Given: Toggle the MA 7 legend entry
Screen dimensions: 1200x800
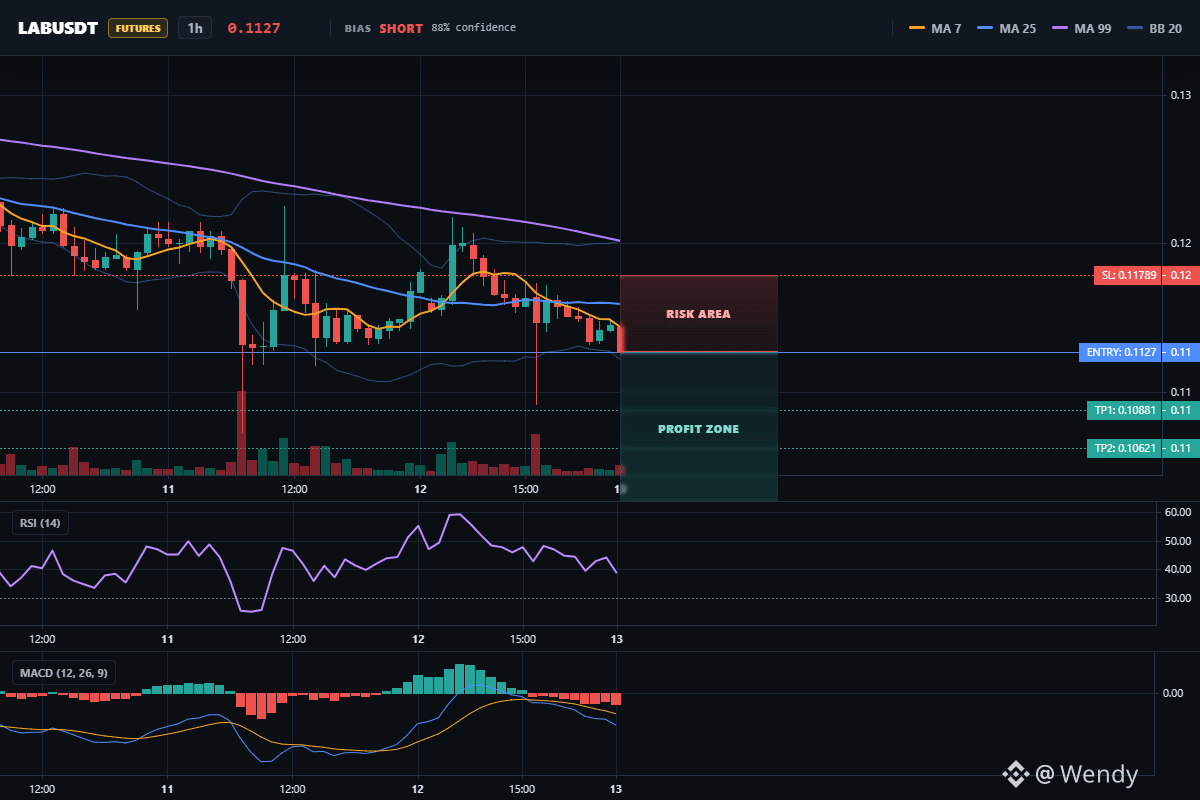Looking at the screenshot, I should pos(936,28).
